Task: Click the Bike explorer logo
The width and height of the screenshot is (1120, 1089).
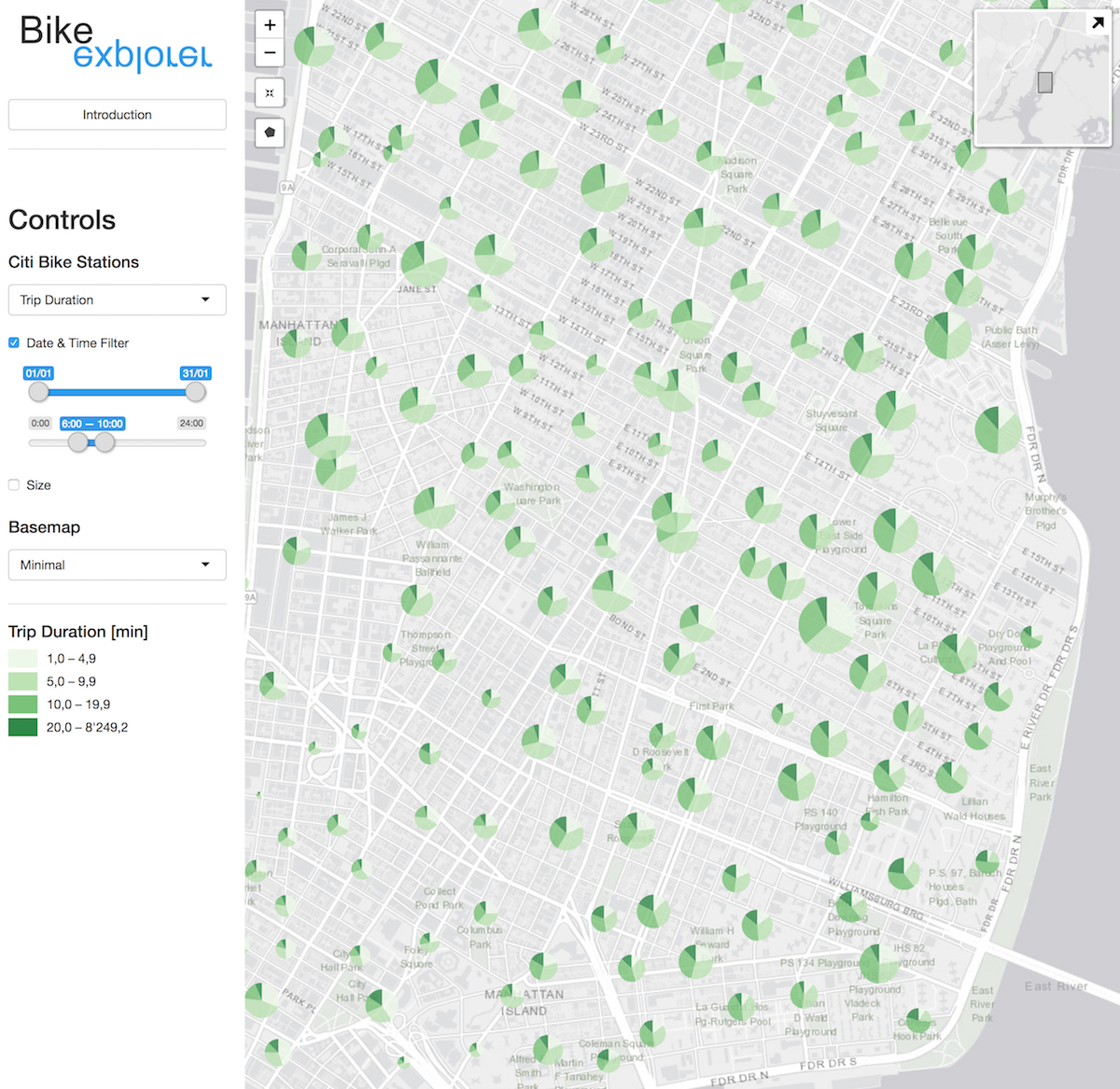Action: click(116, 43)
